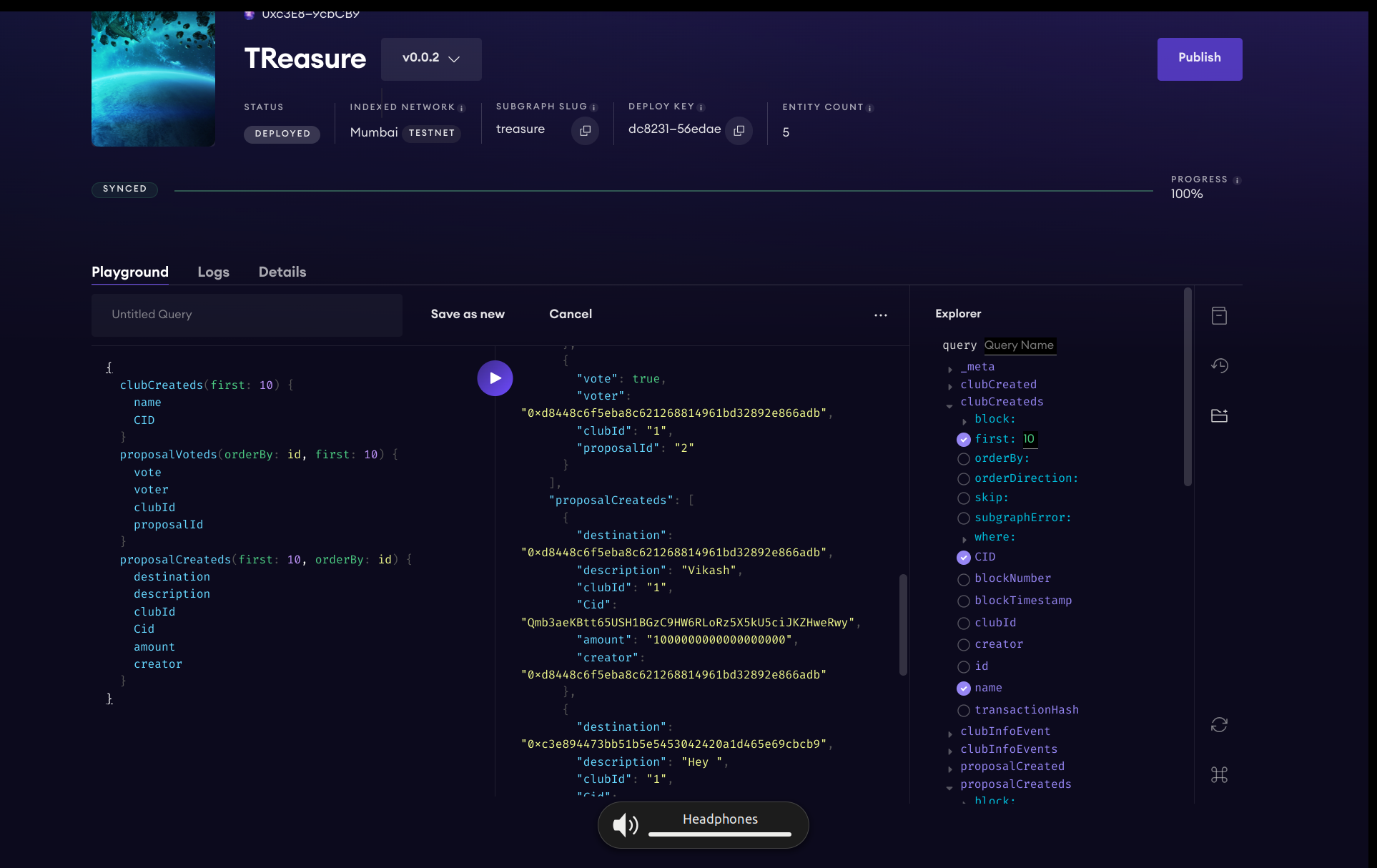Check the blockNumber field
The image size is (1377, 868).
point(964,579)
